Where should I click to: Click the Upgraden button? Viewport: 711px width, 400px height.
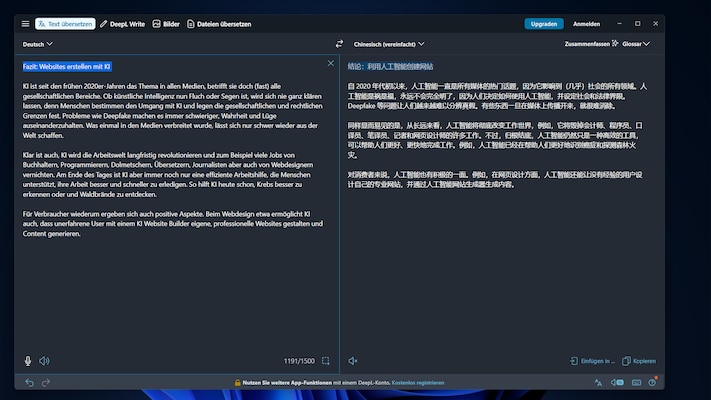point(544,24)
